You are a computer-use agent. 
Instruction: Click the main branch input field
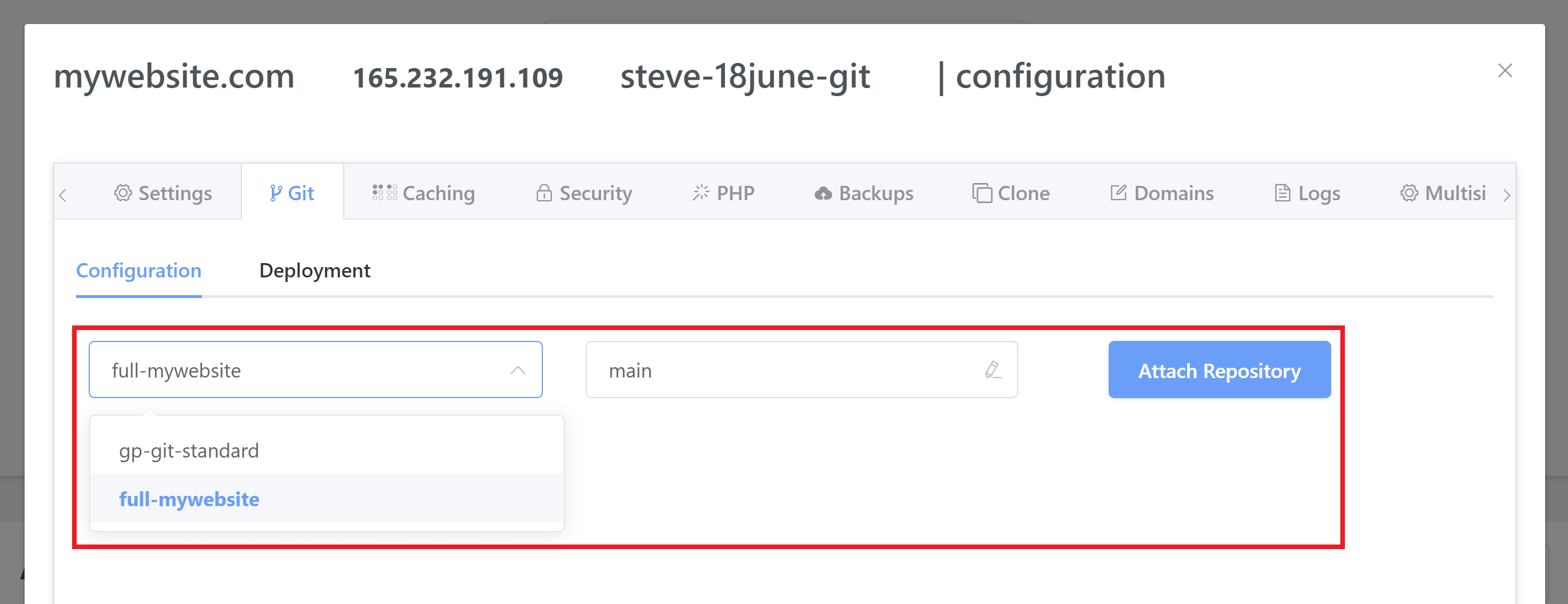[x=785, y=370]
